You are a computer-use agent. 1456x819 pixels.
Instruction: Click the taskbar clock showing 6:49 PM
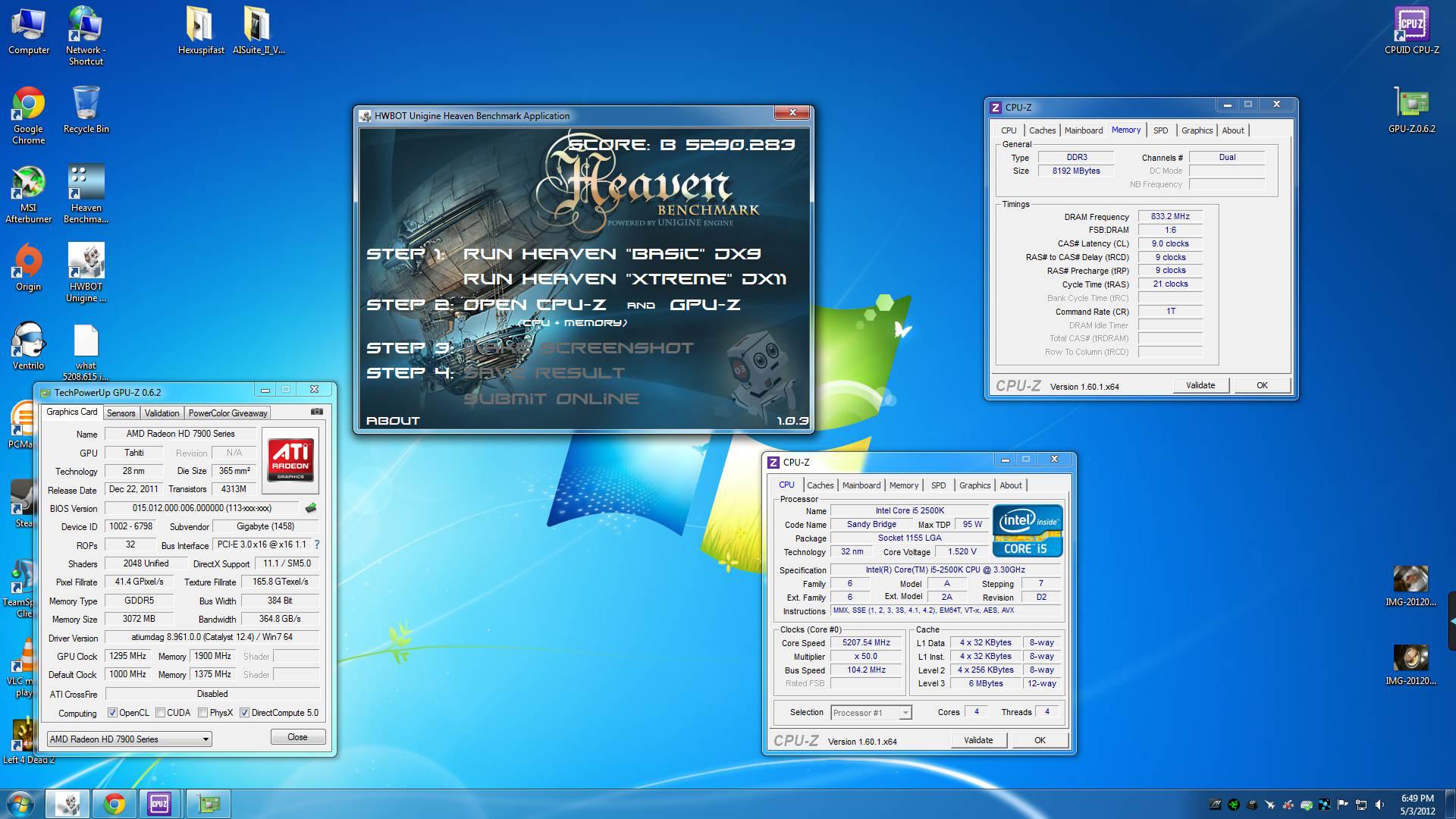tap(1417, 804)
